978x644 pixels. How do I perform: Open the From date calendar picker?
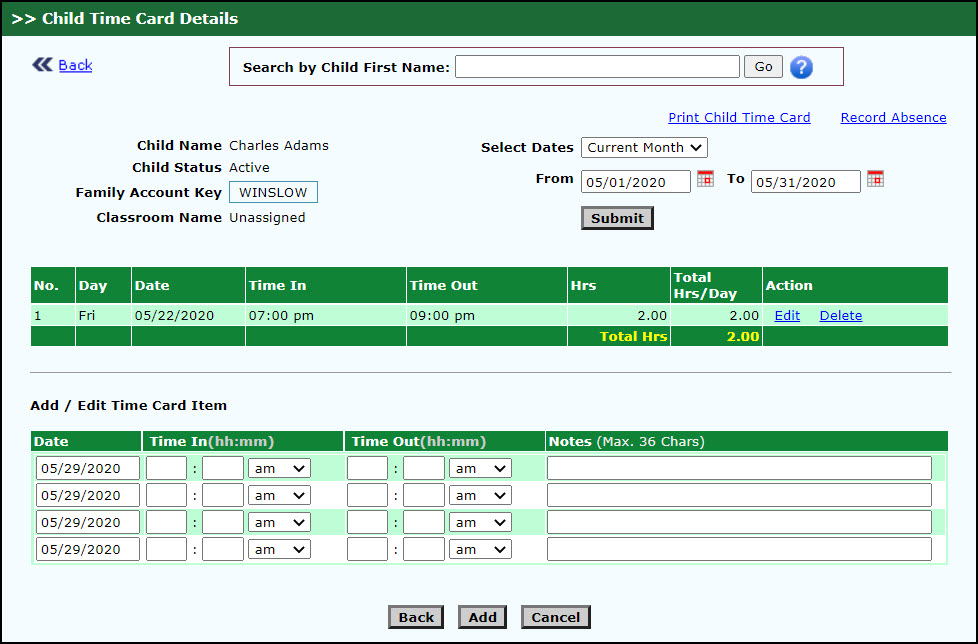tap(705, 179)
